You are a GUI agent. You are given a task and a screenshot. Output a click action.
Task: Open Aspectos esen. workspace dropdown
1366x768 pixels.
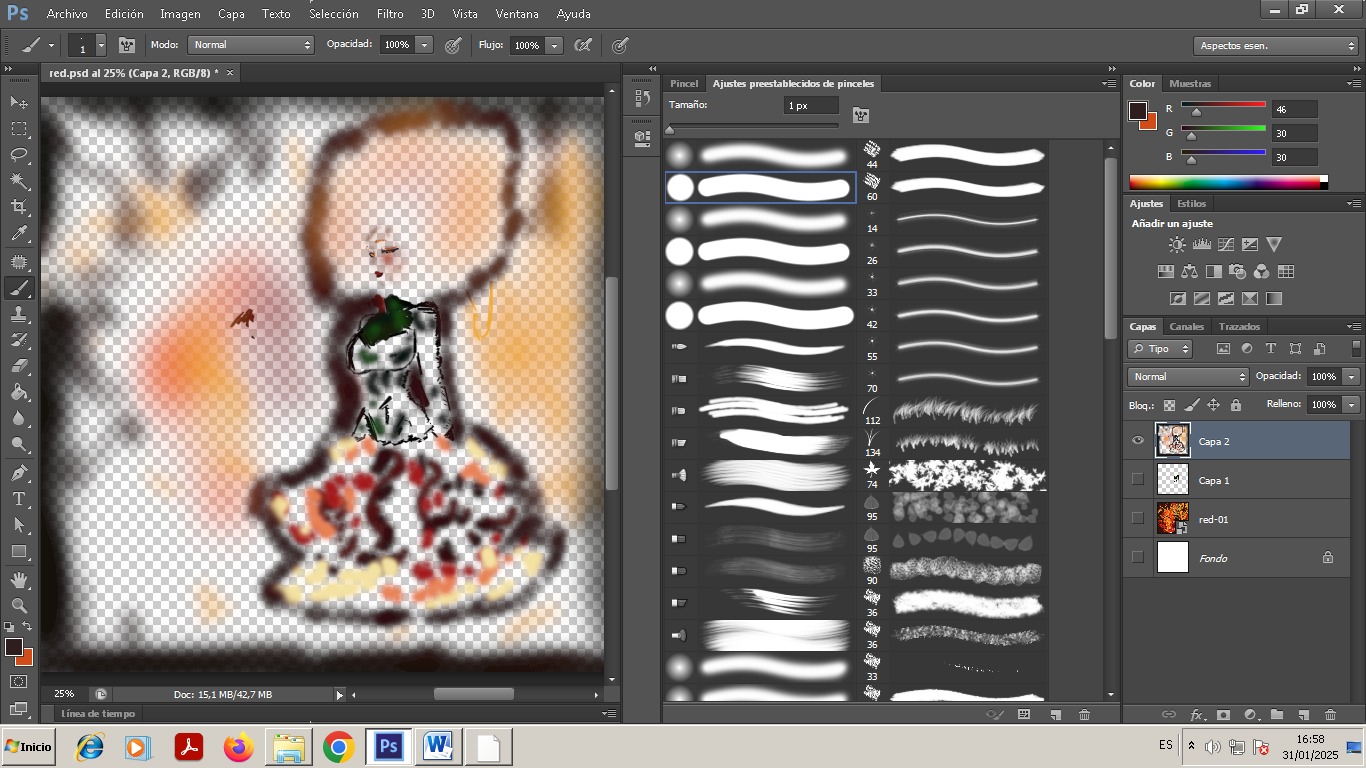click(1276, 46)
